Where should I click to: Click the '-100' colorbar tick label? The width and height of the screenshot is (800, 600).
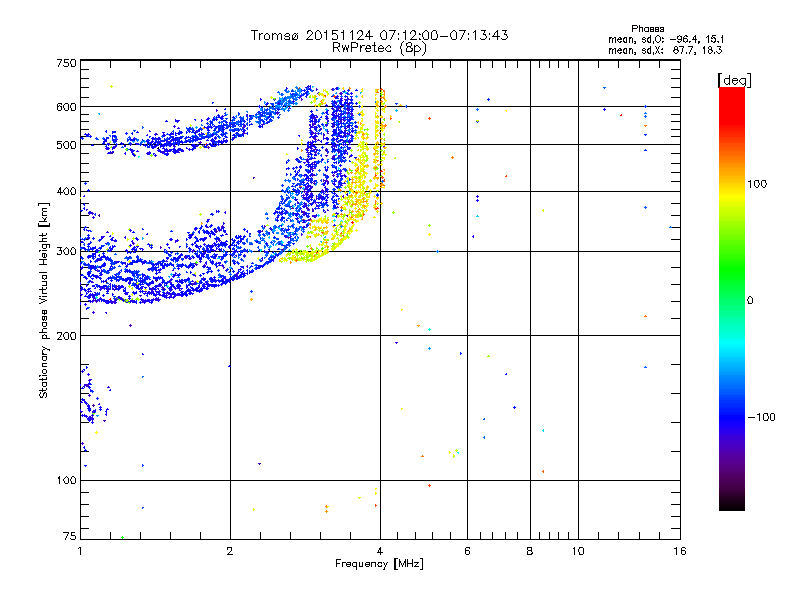click(x=761, y=417)
